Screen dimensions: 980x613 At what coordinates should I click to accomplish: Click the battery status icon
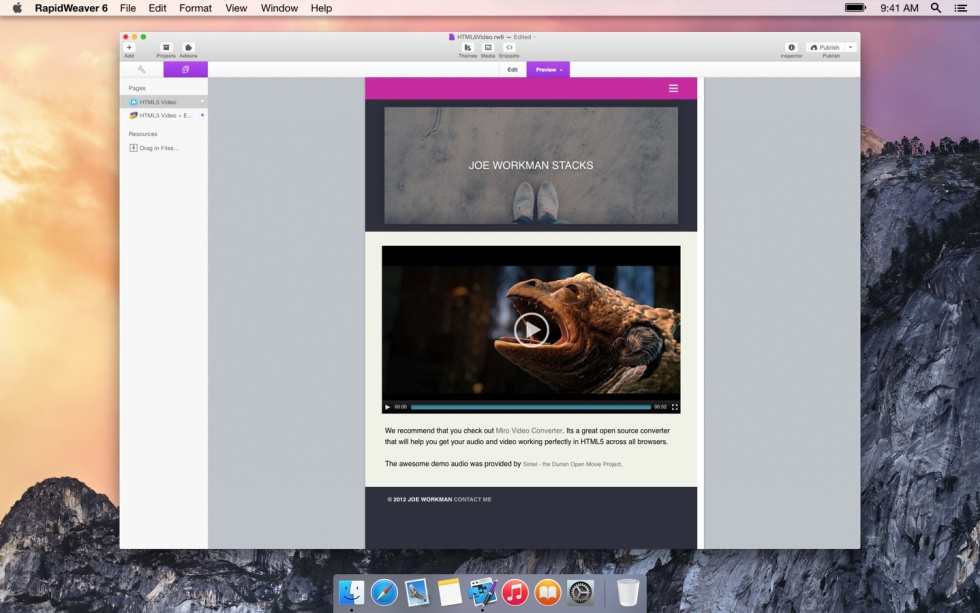pos(856,8)
